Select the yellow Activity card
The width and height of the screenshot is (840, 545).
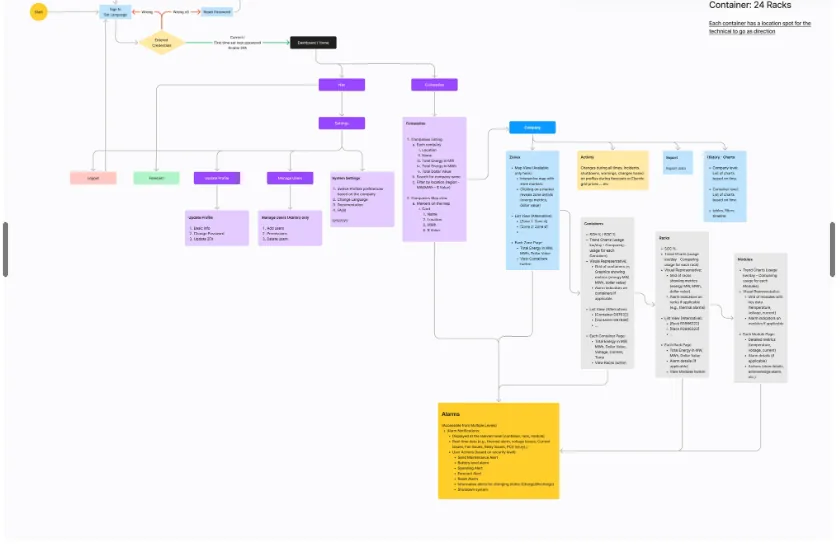pos(613,170)
